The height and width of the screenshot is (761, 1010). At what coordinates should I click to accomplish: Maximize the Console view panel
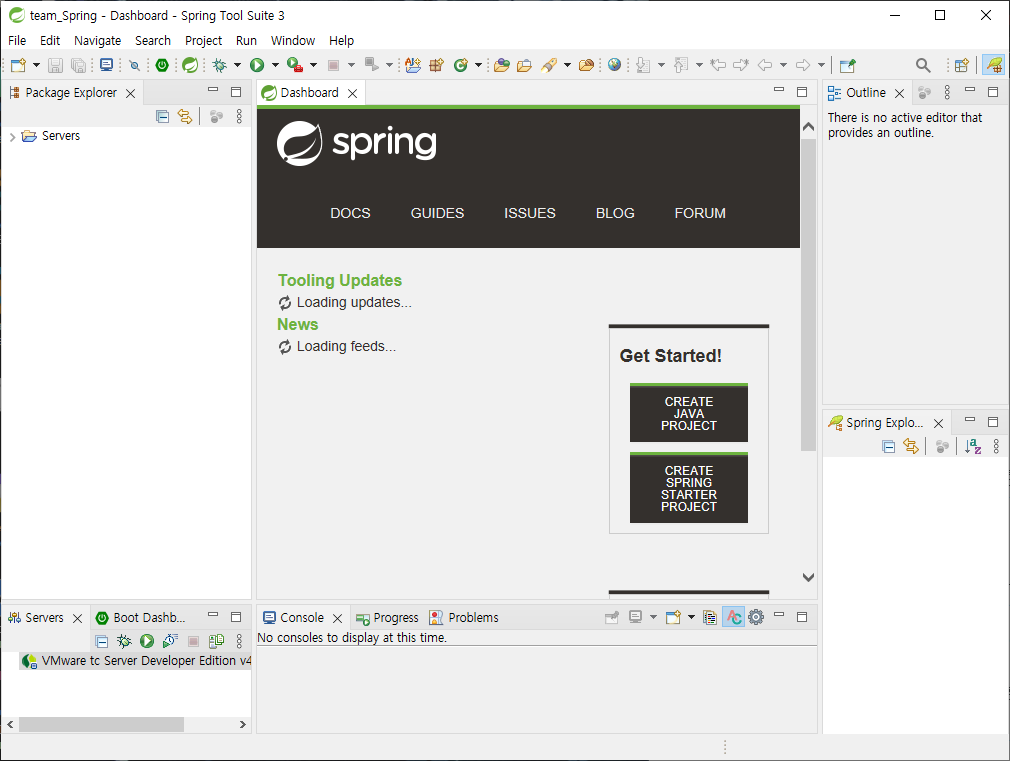pyautogui.click(x=802, y=617)
